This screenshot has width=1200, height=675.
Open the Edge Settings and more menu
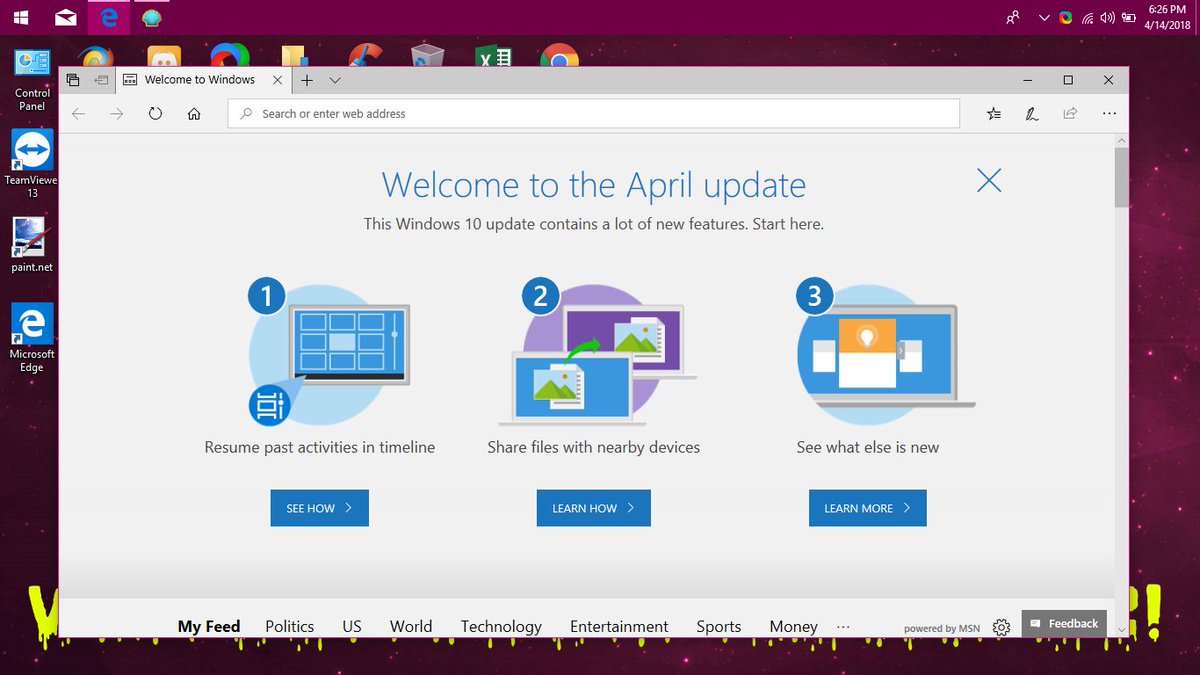click(x=1109, y=113)
